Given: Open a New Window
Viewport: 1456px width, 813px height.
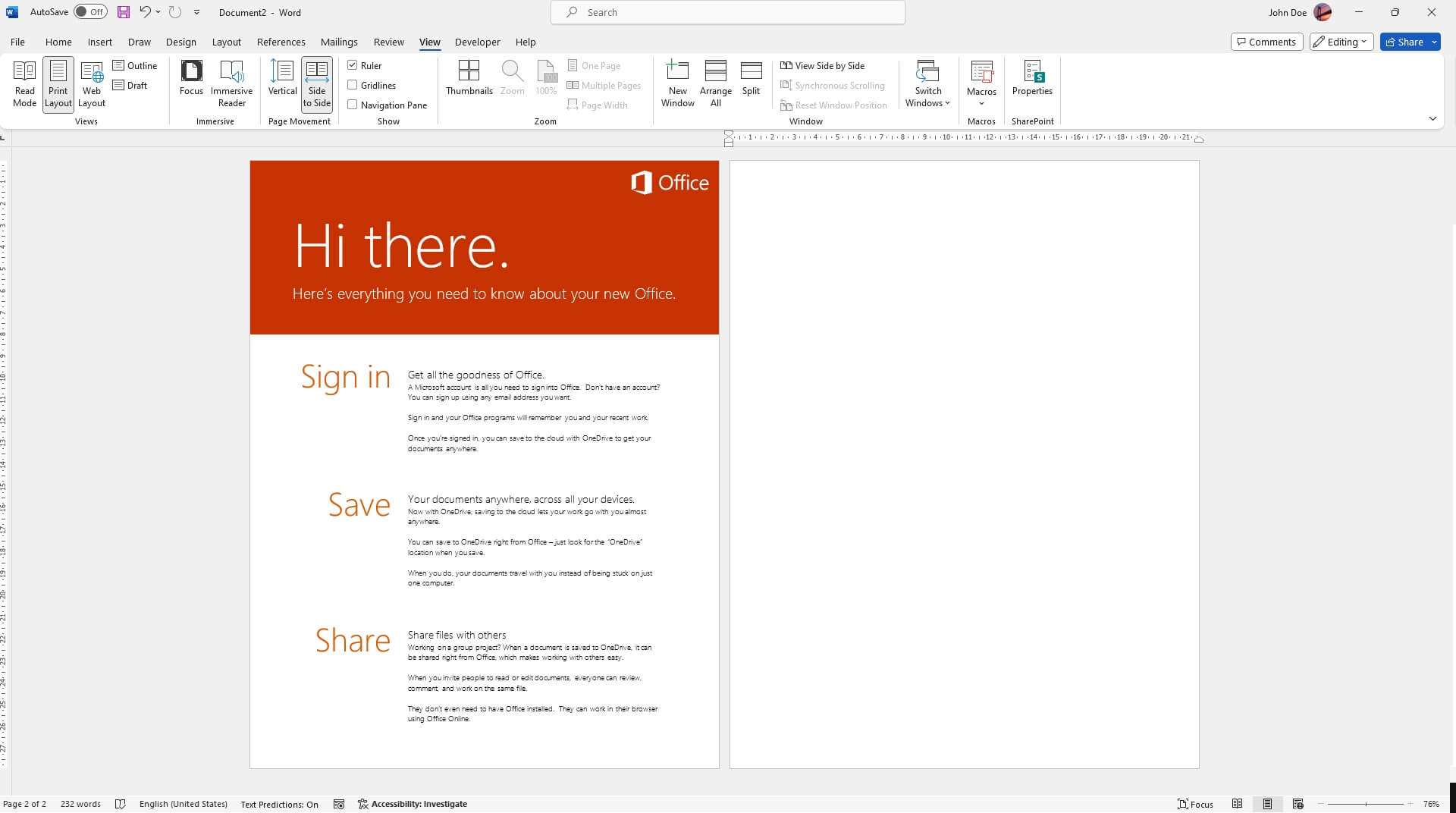Looking at the screenshot, I should click(x=677, y=82).
